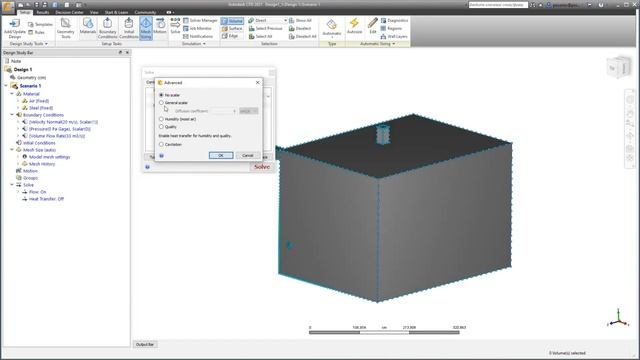Click Show All
Viewport: 640px width, 360px height.
300,20
